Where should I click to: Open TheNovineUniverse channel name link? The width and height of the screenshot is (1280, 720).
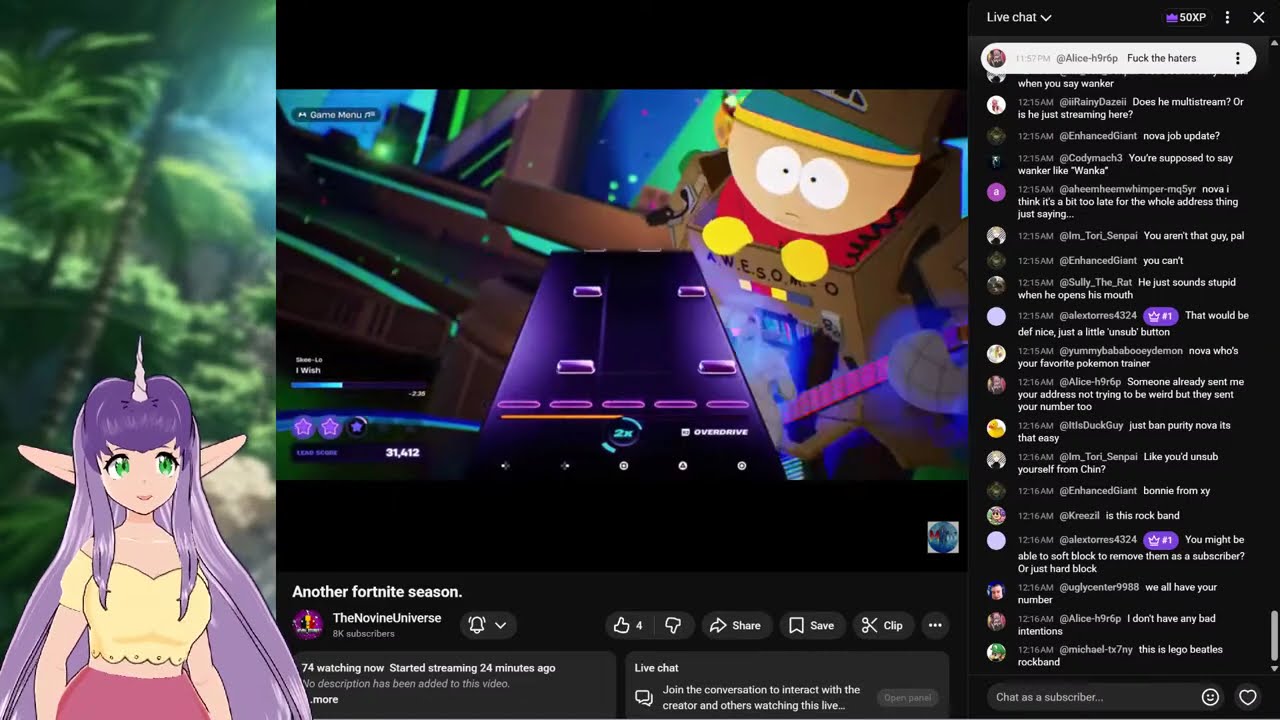386,618
